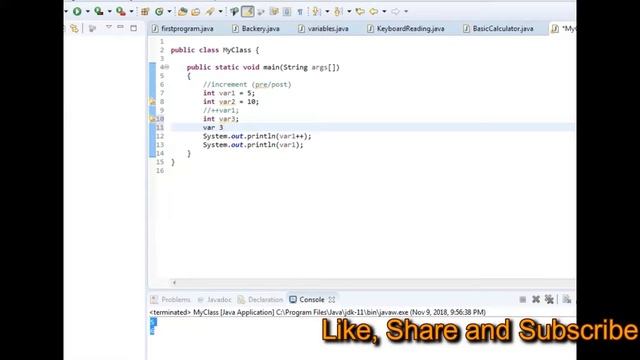Switch to the KeyboardReading.java tab
The height and width of the screenshot is (360, 640).
(x=406, y=29)
